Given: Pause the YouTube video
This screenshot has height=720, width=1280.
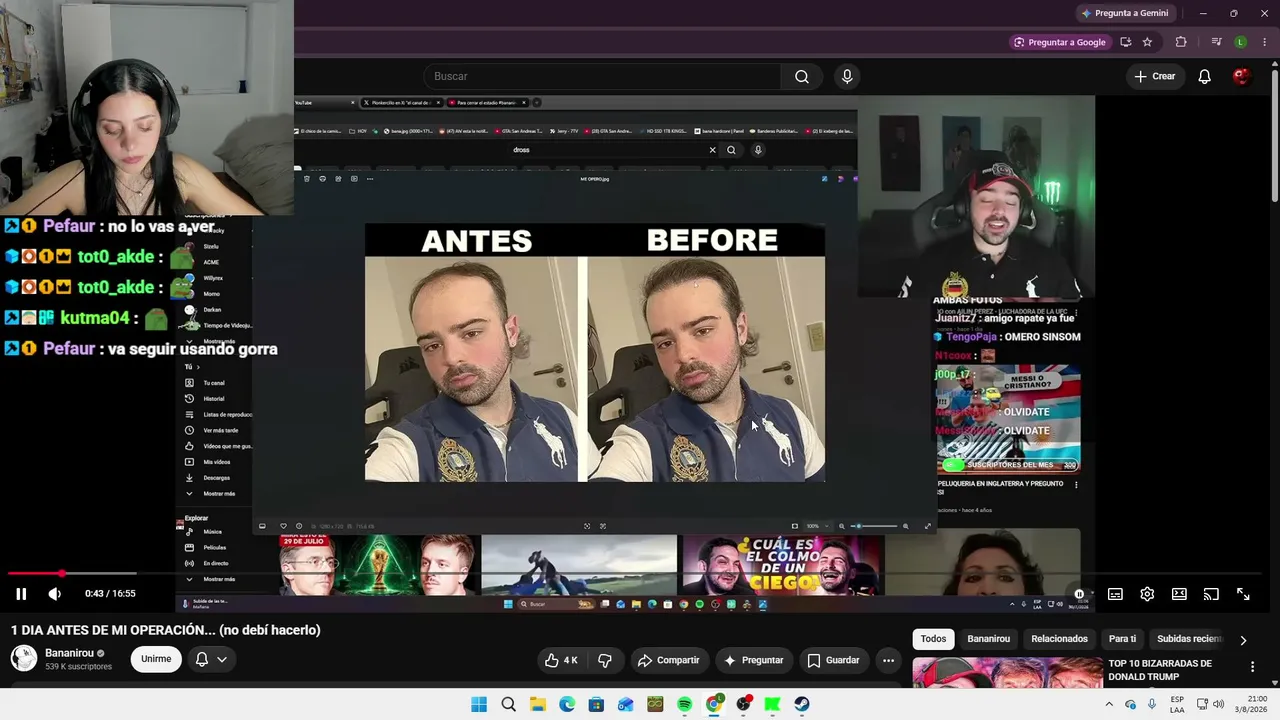Looking at the screenshot, I should click(20, 594).
